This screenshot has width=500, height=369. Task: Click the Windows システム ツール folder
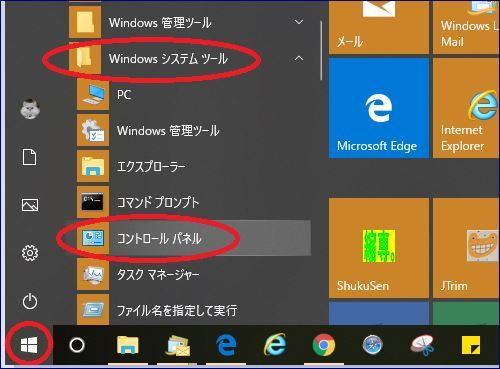(190, 59)
